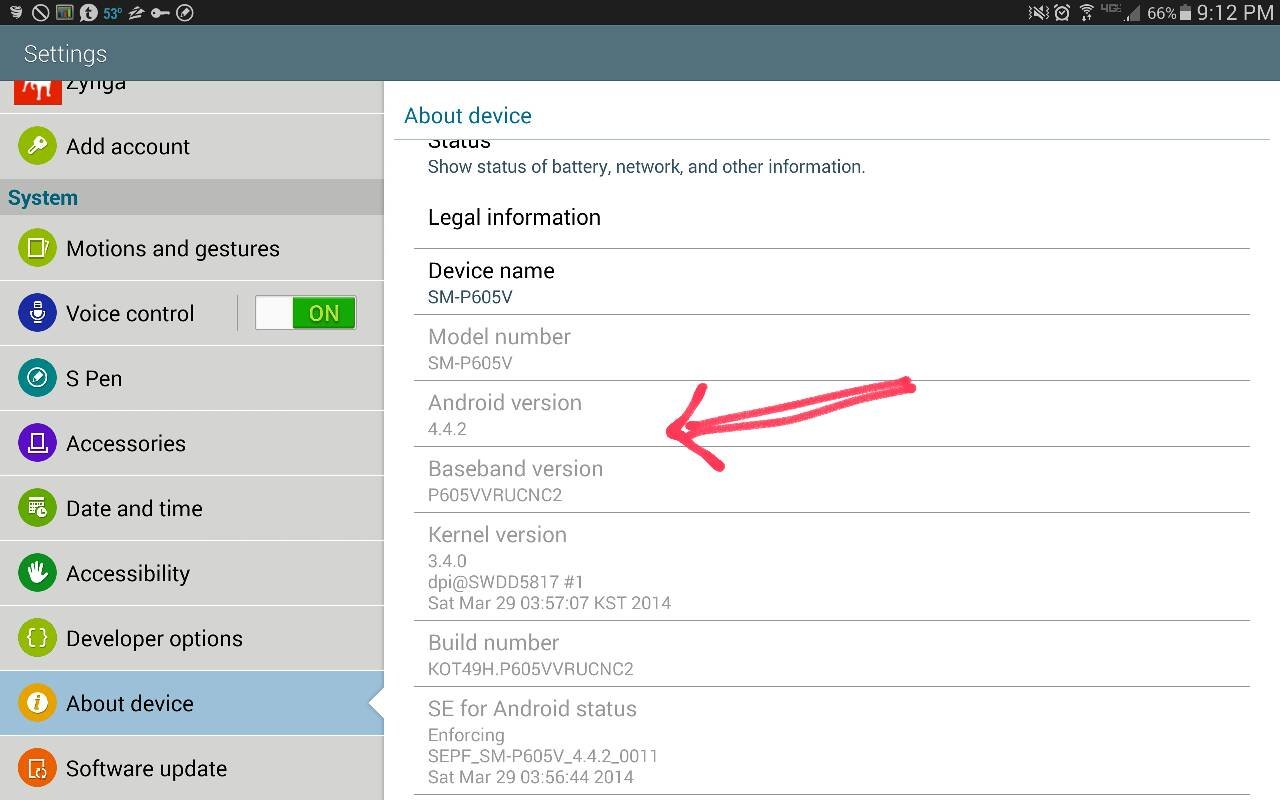
Task: Open Accessories settings
Action: (192, 443)
